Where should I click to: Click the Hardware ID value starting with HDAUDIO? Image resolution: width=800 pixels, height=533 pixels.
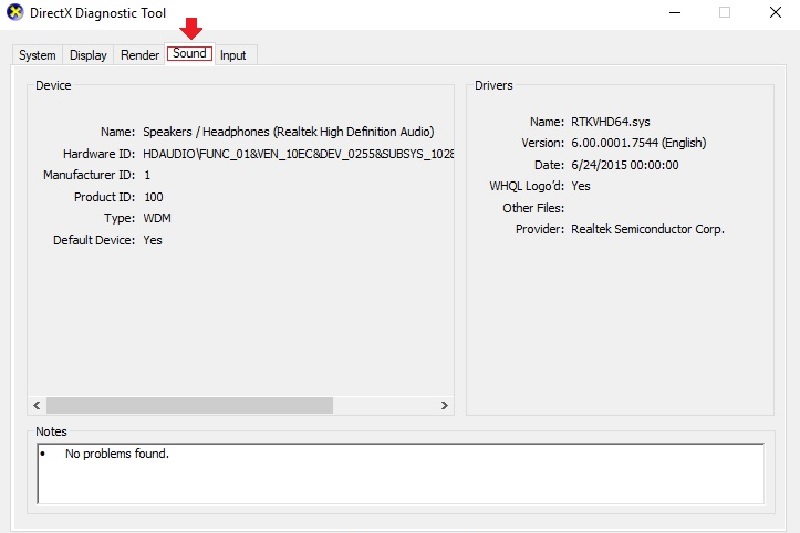point(298,154)
